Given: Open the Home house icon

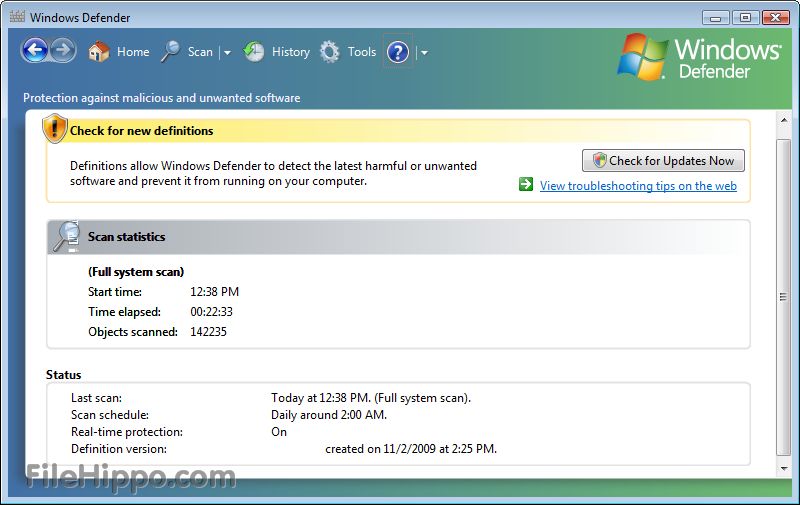Looking at the screenshot, I should click(98, 52).
